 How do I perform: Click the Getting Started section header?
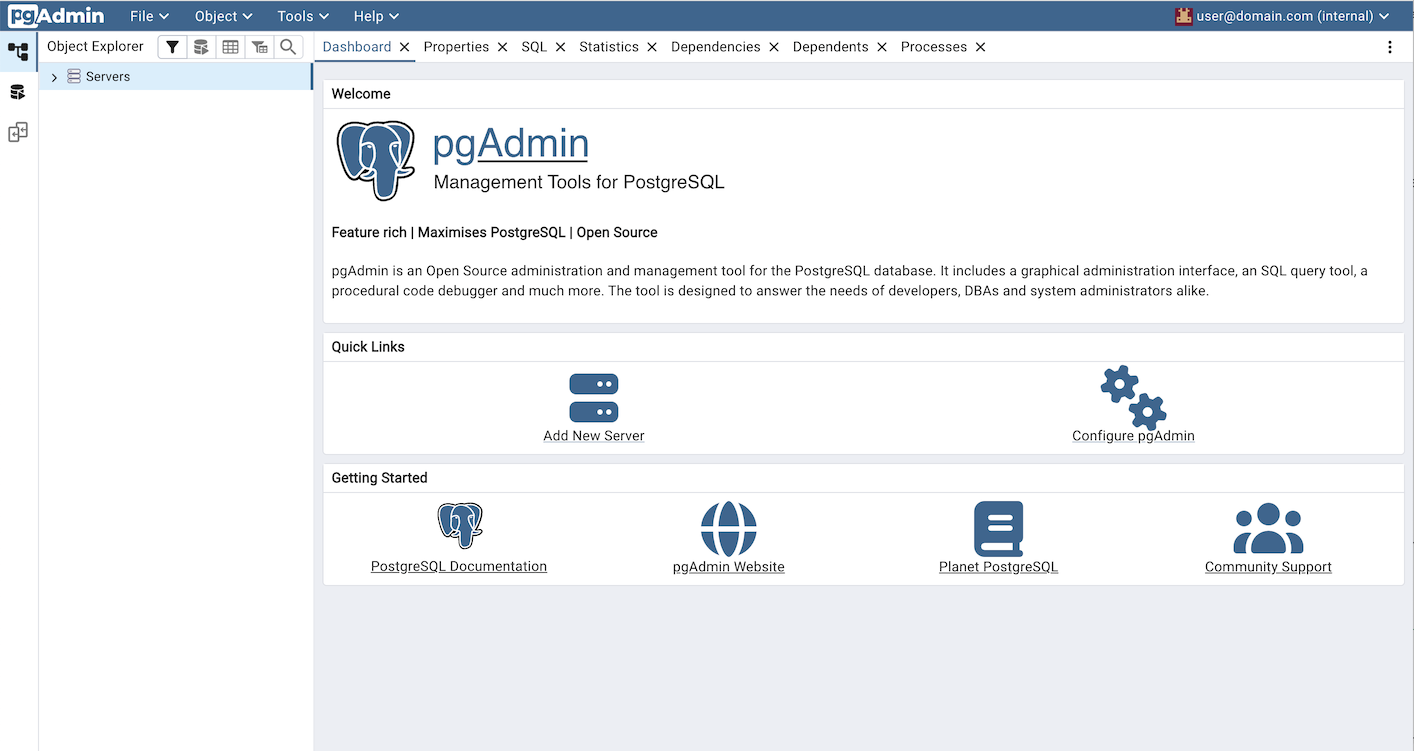click(379, 478)
